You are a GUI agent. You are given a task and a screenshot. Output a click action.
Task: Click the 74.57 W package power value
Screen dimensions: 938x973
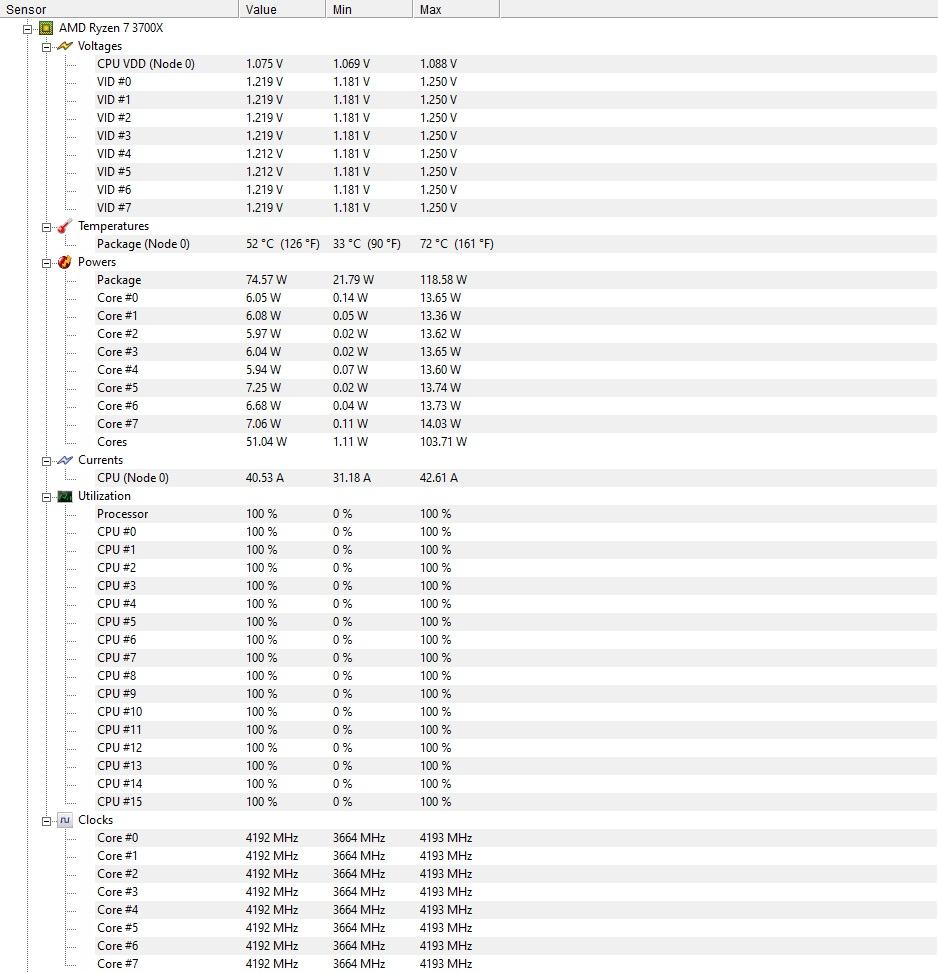[x=266, y=280]
